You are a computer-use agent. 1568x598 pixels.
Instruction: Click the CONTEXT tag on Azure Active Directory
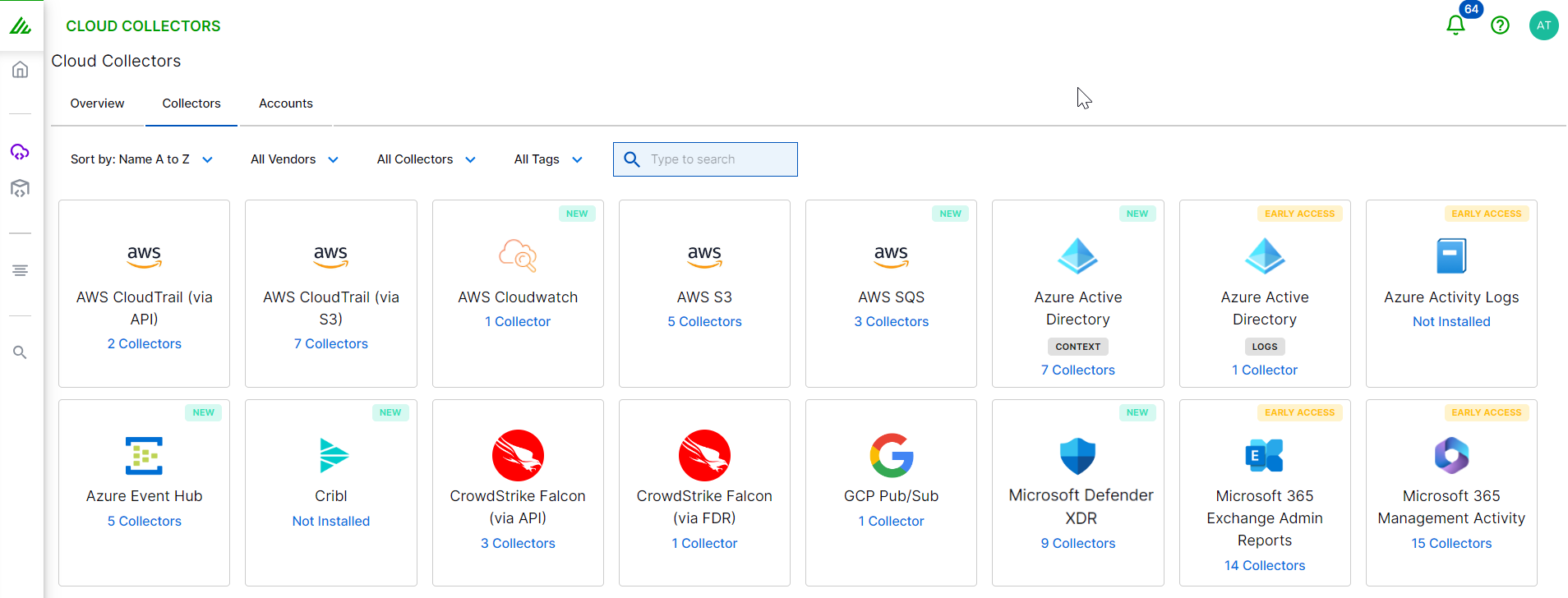click(1077, 347)
